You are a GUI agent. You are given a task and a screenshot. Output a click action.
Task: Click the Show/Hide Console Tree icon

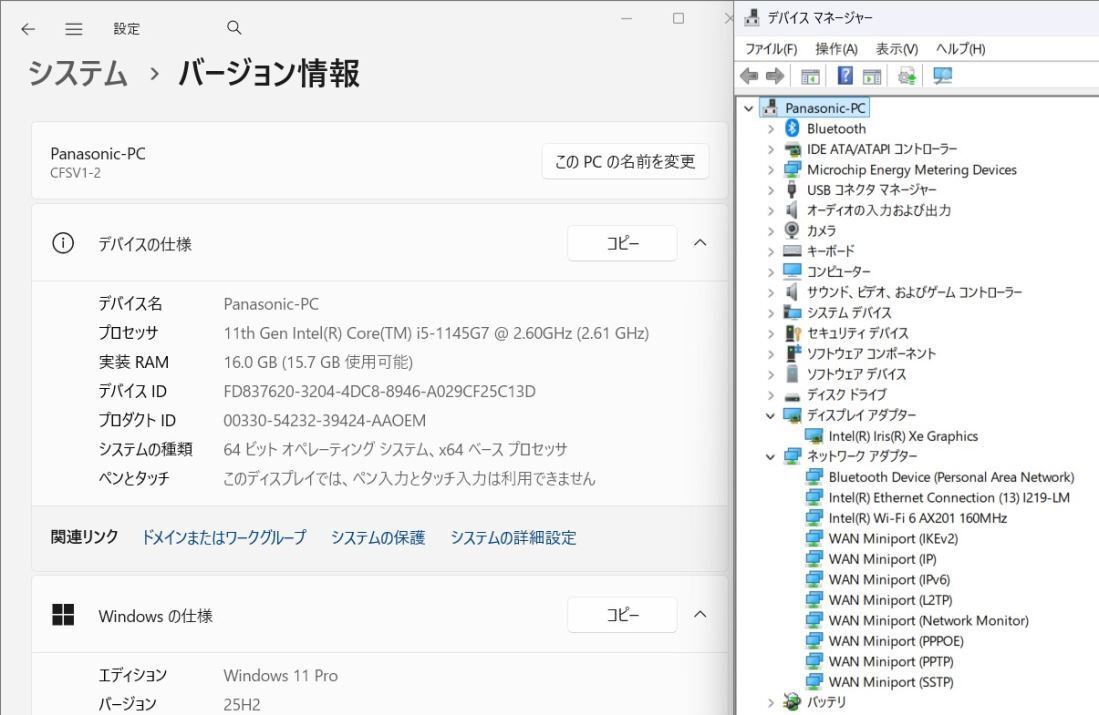[x=811, y=75]
